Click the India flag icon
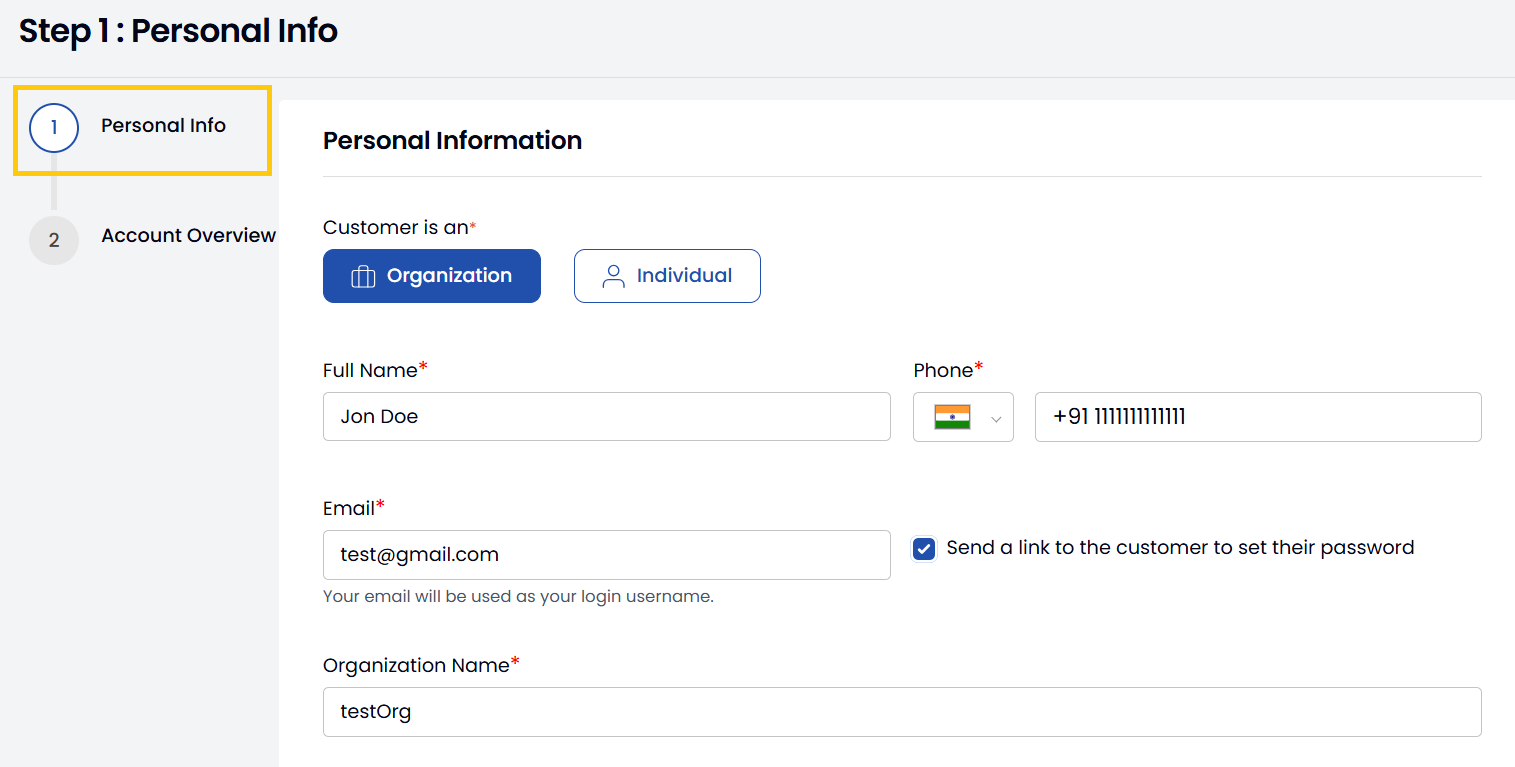This screenshot has height=767, width=1515. [952, 417]
